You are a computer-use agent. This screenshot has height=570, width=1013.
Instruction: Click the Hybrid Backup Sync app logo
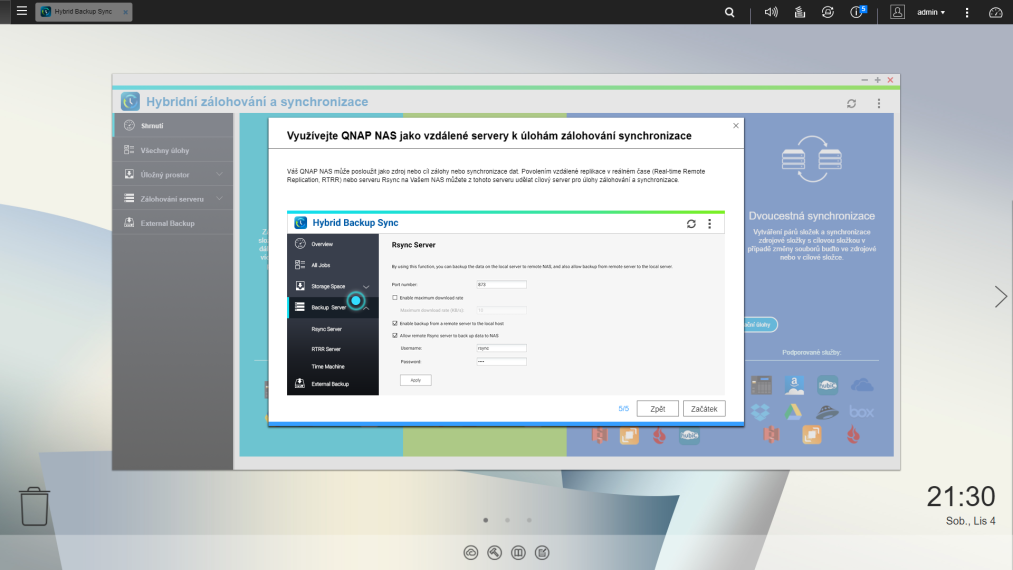130,101
